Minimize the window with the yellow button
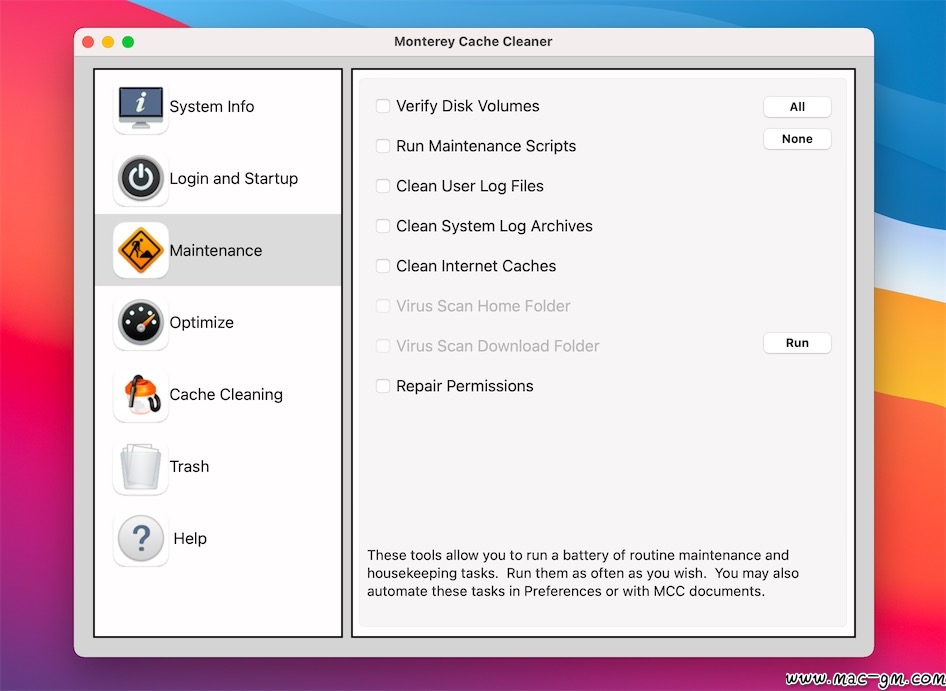The width and height of the screenshot is (946, 691). coord(108,42)
